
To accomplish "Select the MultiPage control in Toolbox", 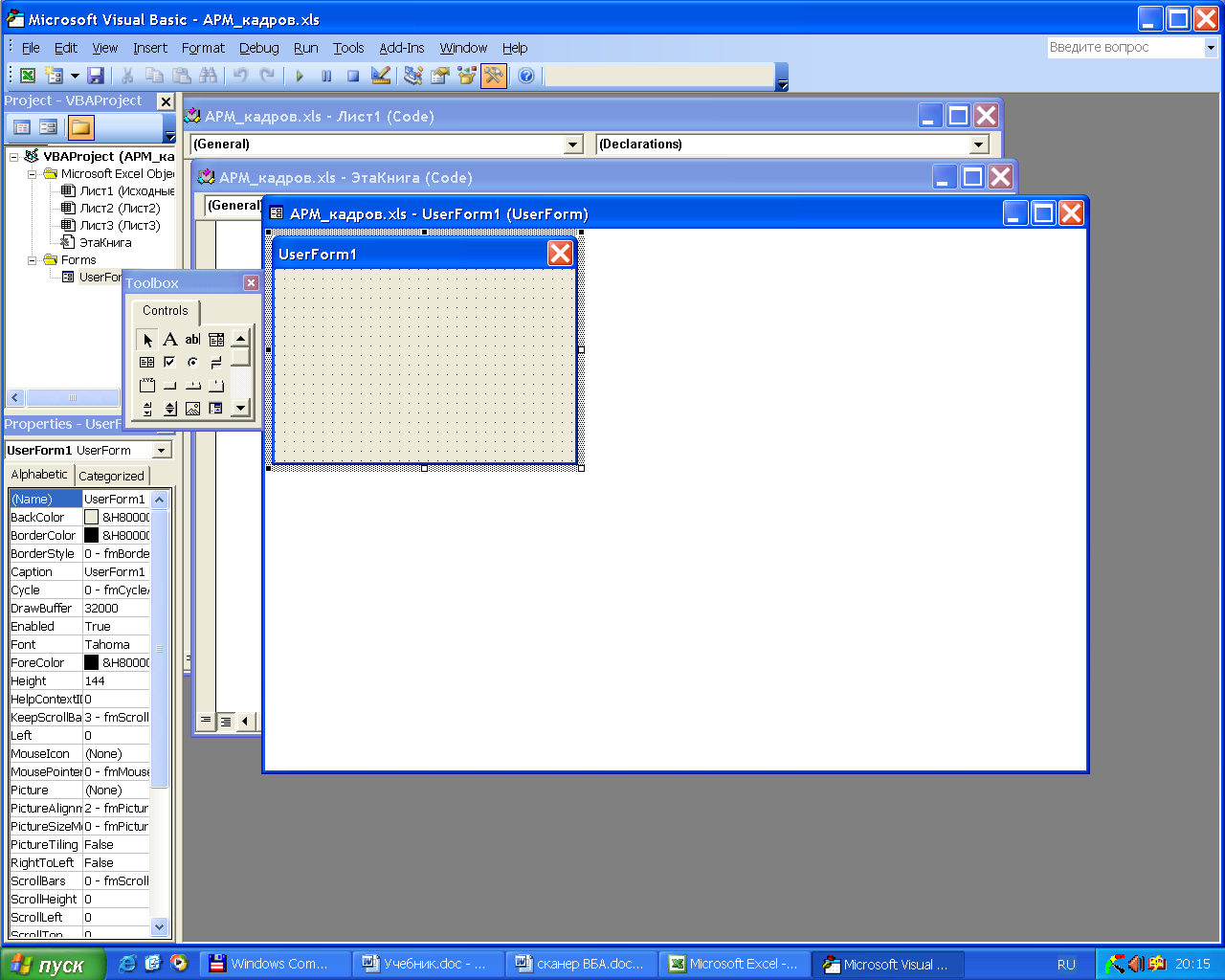I will click(x=216, y=386).
